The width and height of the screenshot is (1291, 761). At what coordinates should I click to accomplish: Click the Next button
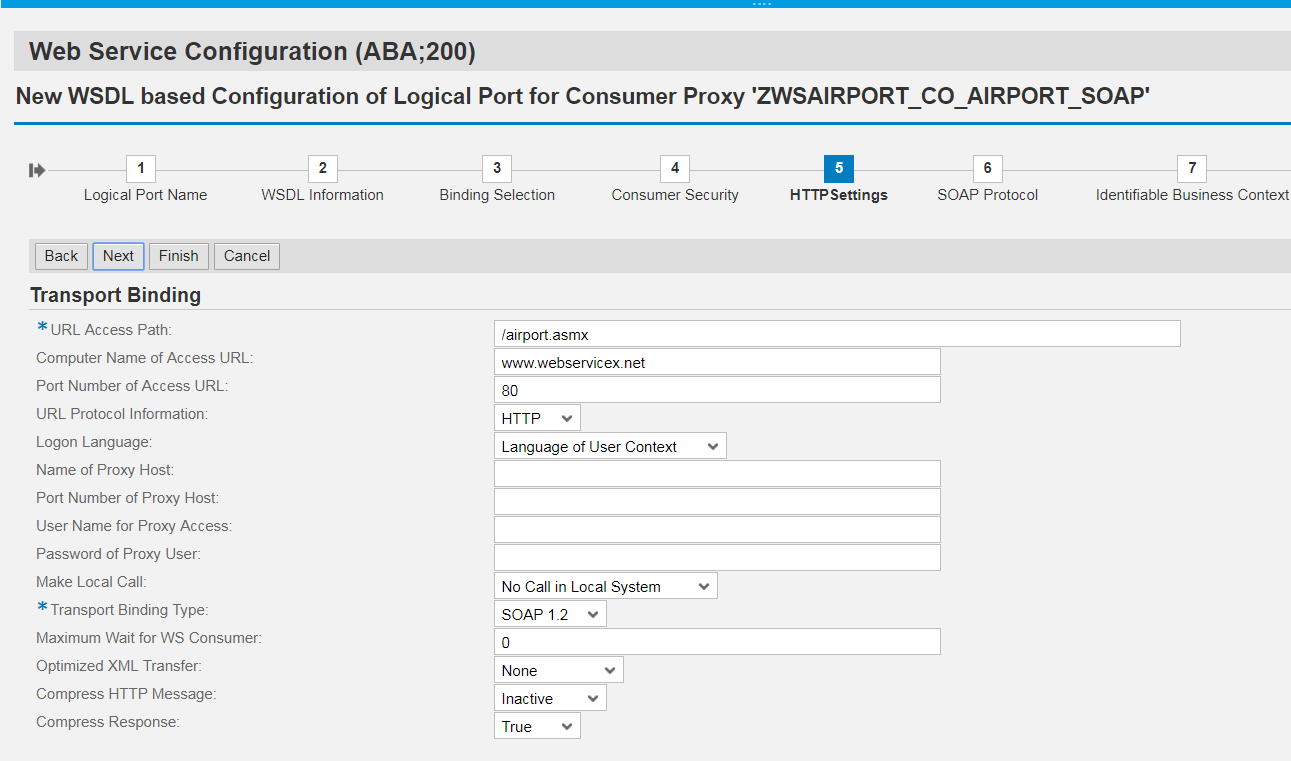coord(118,256)
